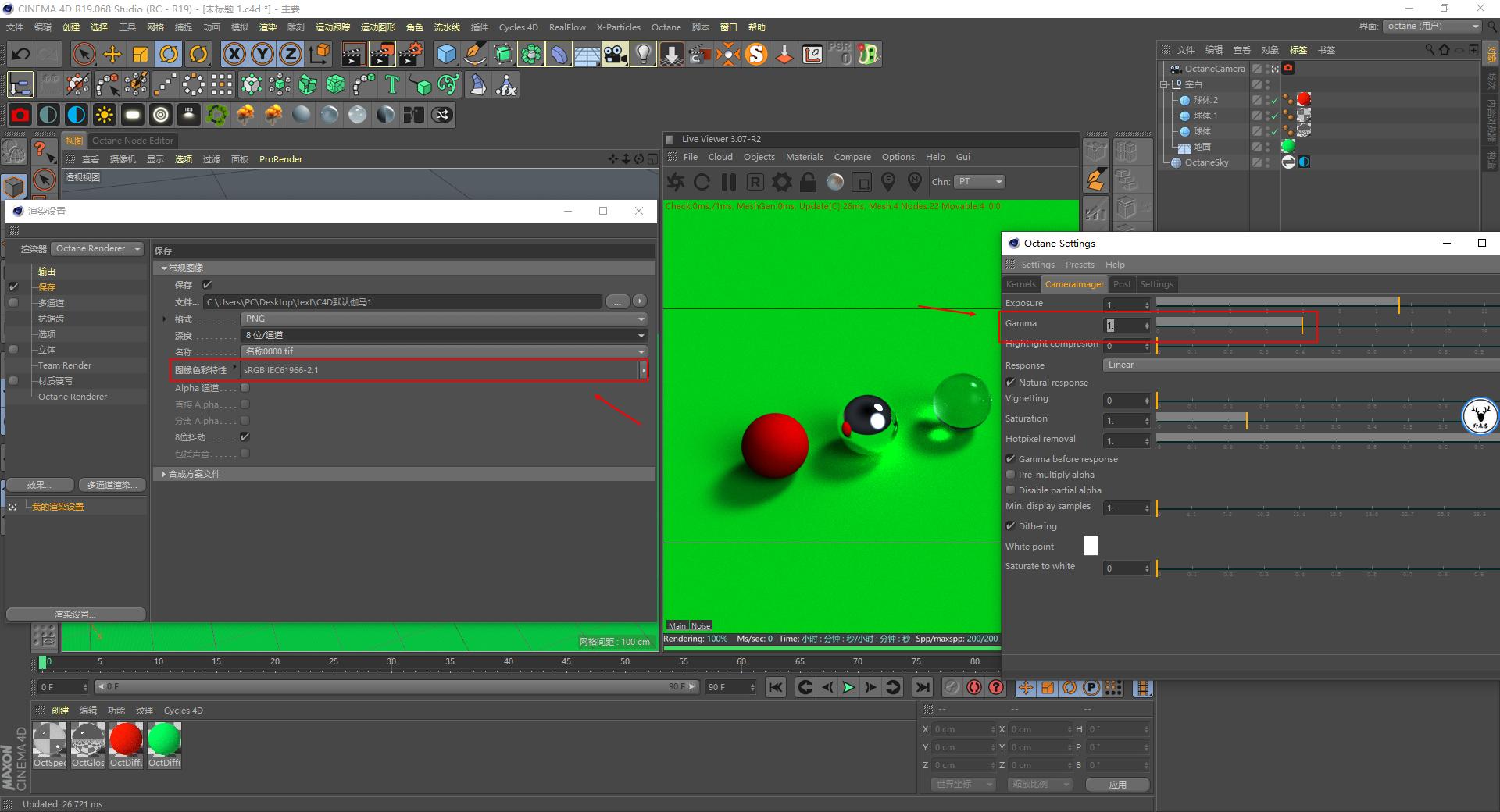Restart the render in Live Viewer
Screen dimensions: 1500x812
(x=702, y=182)
